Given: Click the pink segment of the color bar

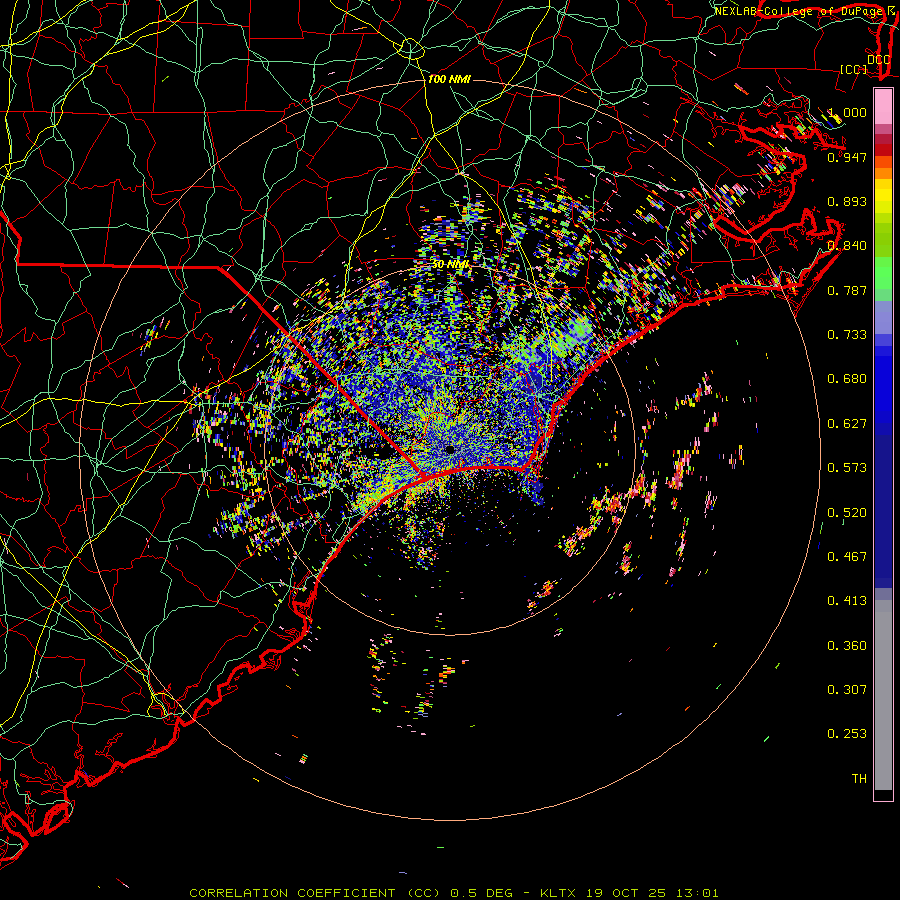Looking at the screenshot, I should pos(883,107).
